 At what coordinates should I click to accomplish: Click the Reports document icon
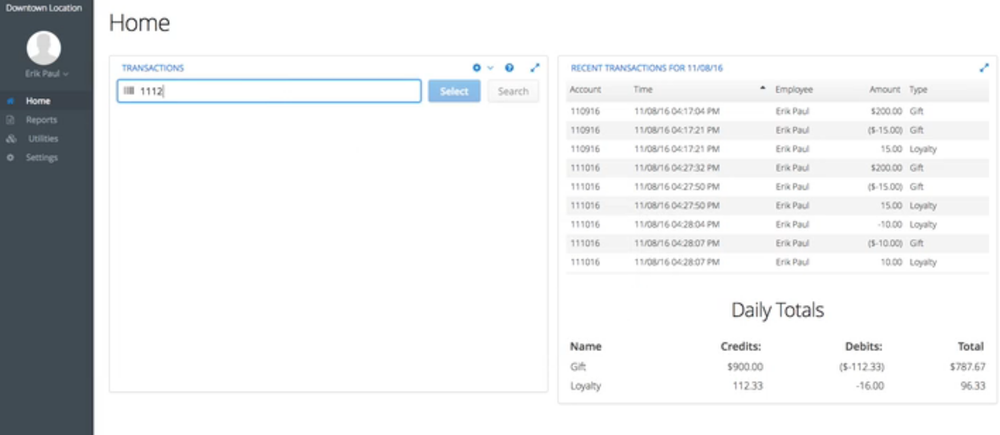(x=10, y=120)
